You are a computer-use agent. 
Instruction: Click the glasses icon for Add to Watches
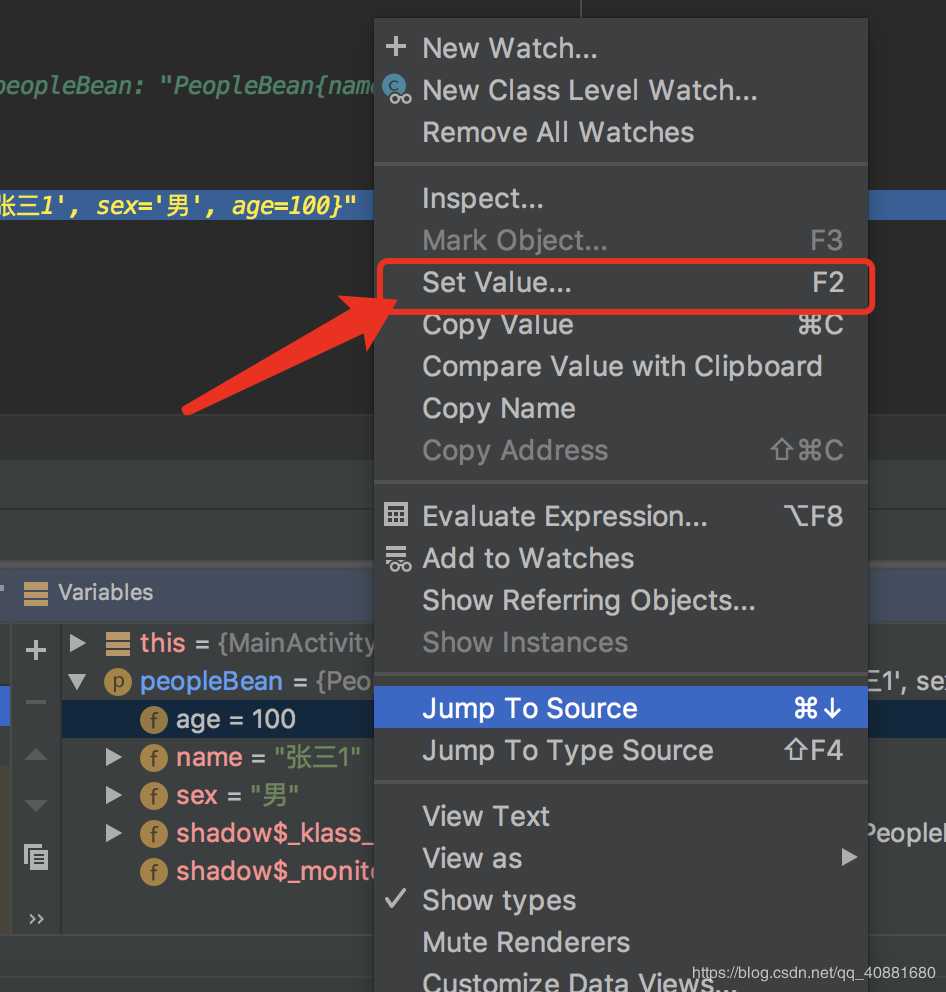[x=398, y=559]
